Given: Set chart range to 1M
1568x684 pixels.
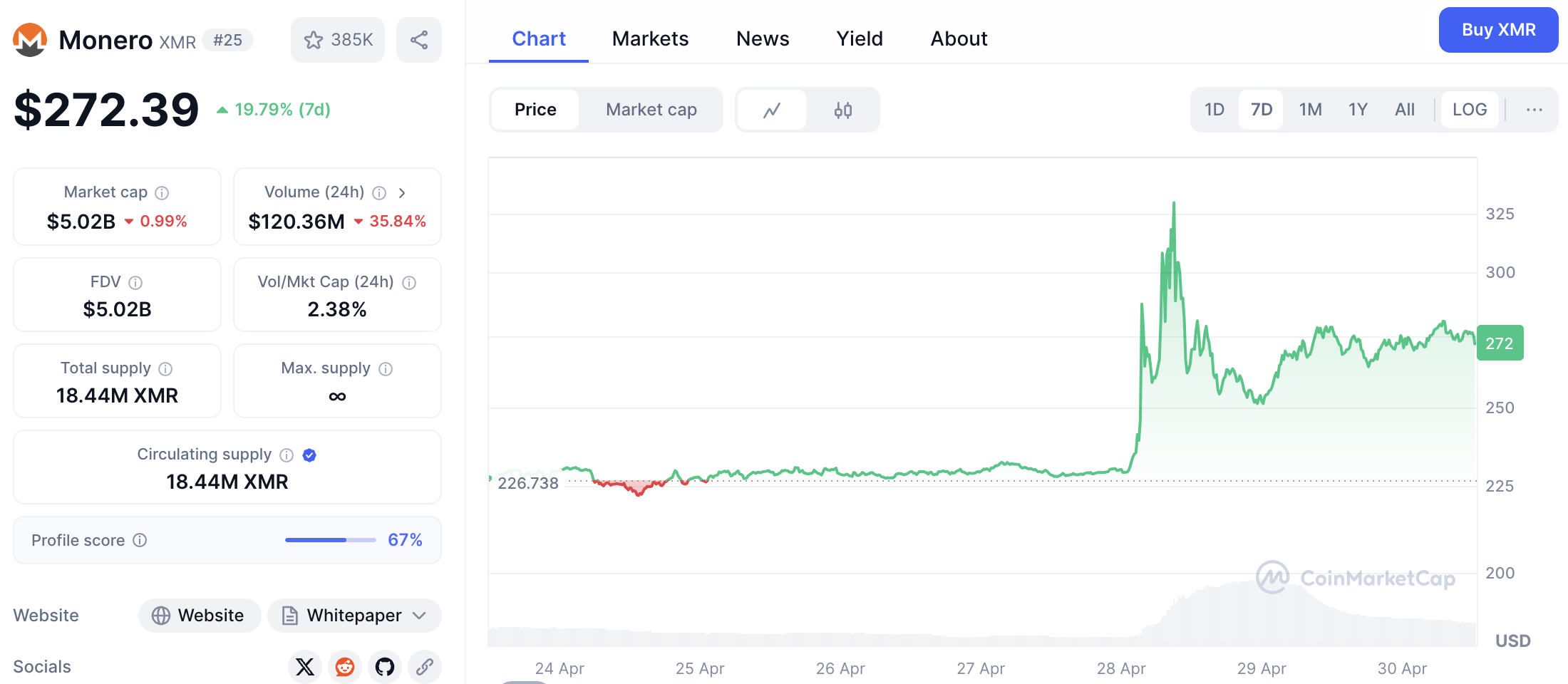Looking at the screenshot, I should coord(1310,110).
